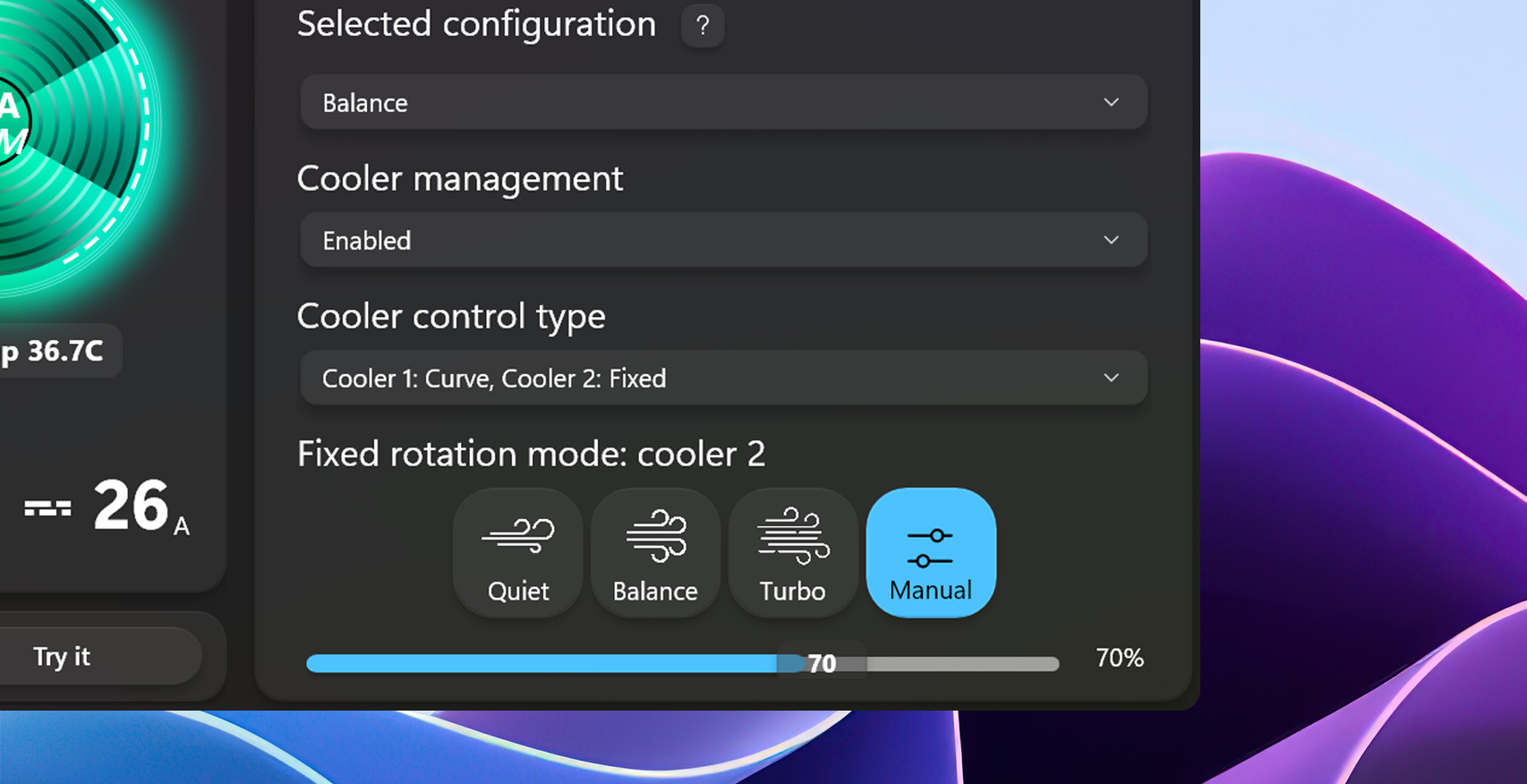The height and width of the screenshot is (784, 1527).
Task: Click the chevron arrow in Selected configuration
Action: pos(1111,102)
